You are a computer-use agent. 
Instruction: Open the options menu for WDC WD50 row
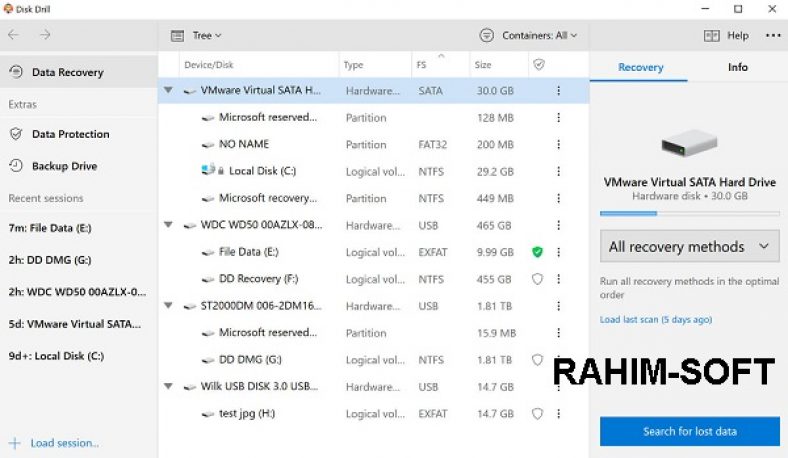pos(558,225)
